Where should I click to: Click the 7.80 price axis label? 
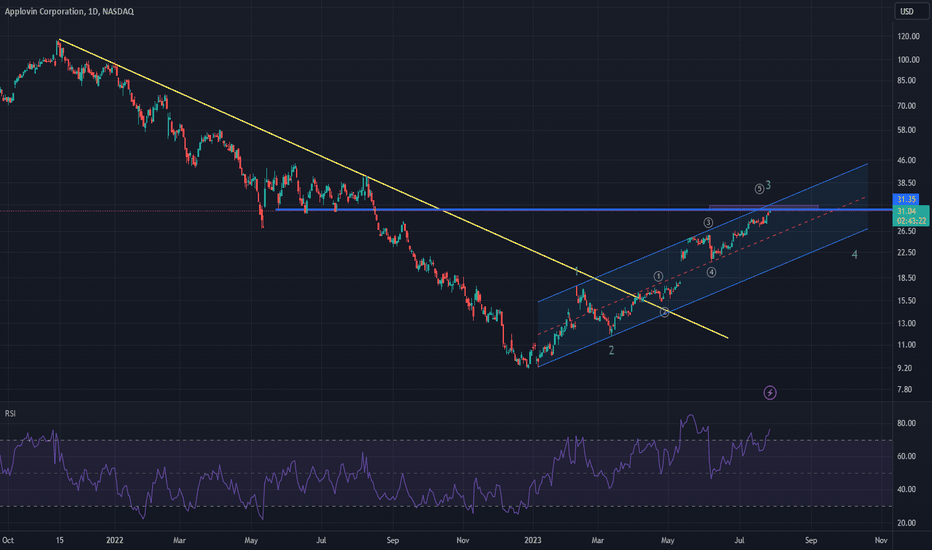point(905,389)
